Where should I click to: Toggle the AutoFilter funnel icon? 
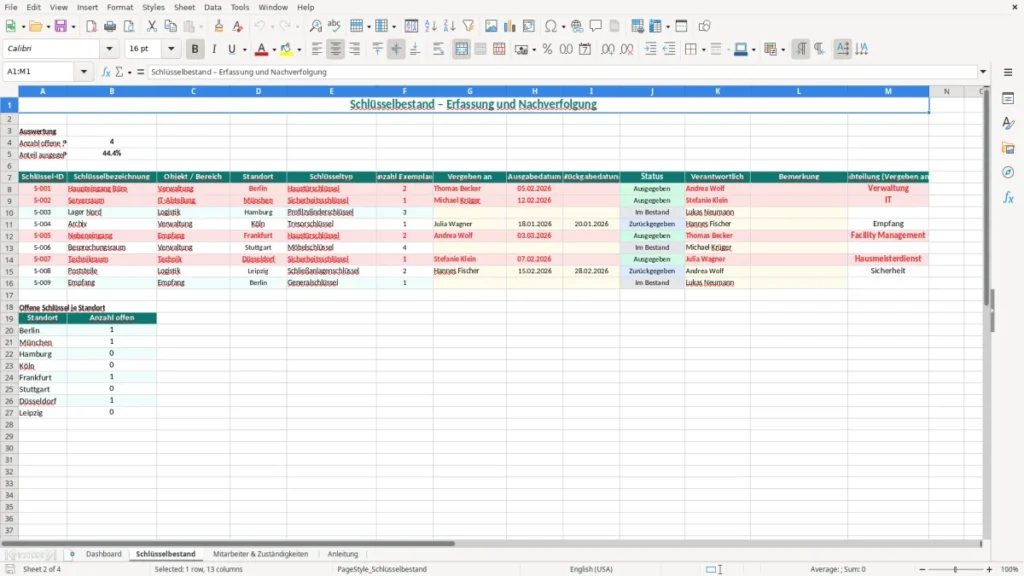coord(468,26)
